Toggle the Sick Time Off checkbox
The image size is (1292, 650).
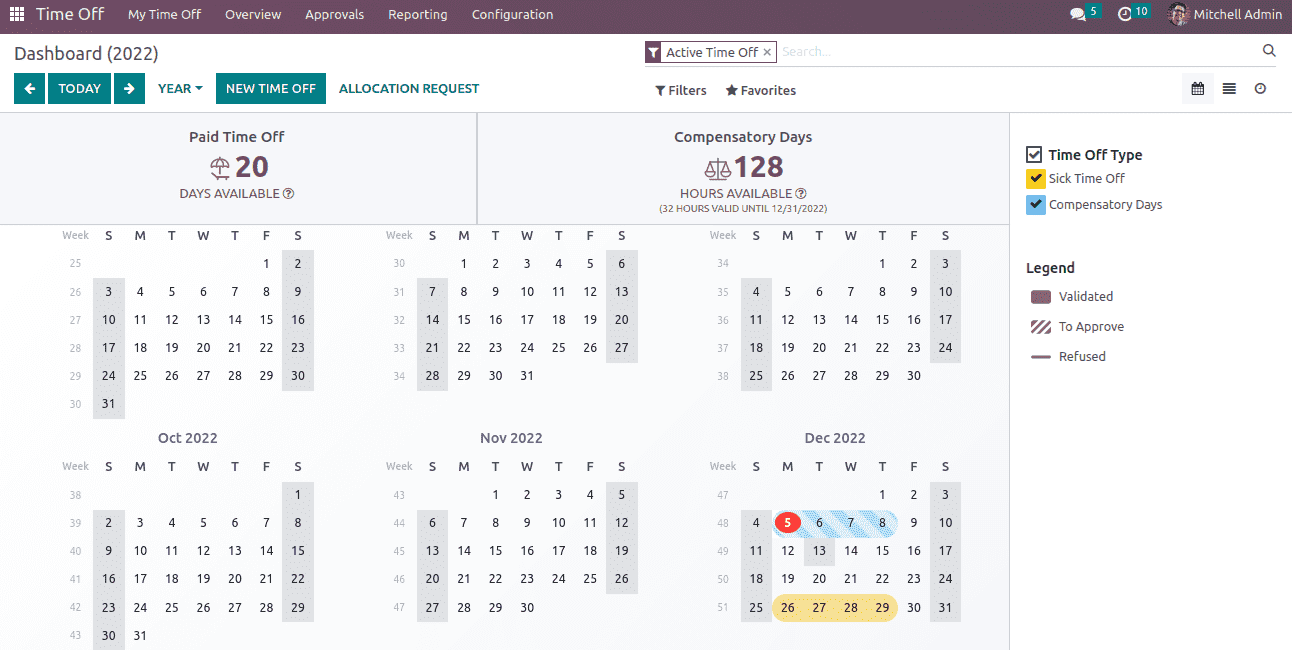(x=1036, y=179)
